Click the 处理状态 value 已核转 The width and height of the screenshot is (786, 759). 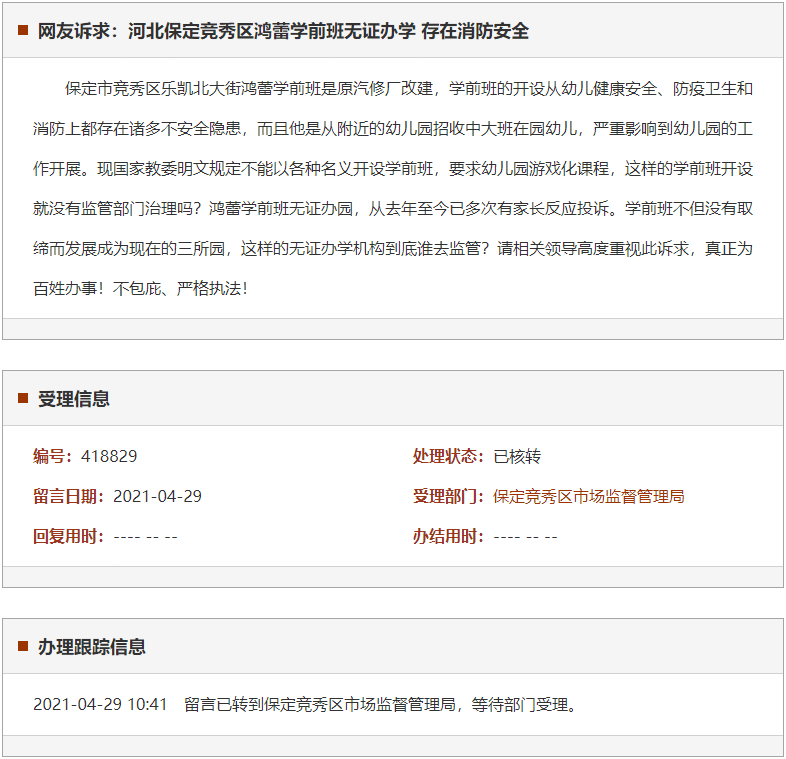point(517,456)
